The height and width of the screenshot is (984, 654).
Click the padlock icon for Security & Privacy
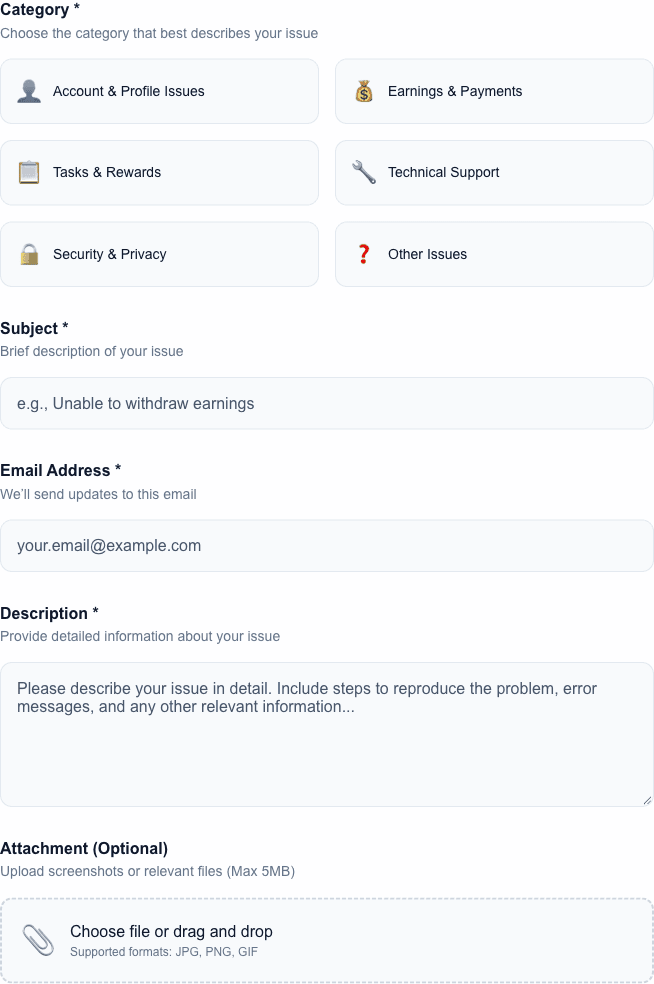29,254
